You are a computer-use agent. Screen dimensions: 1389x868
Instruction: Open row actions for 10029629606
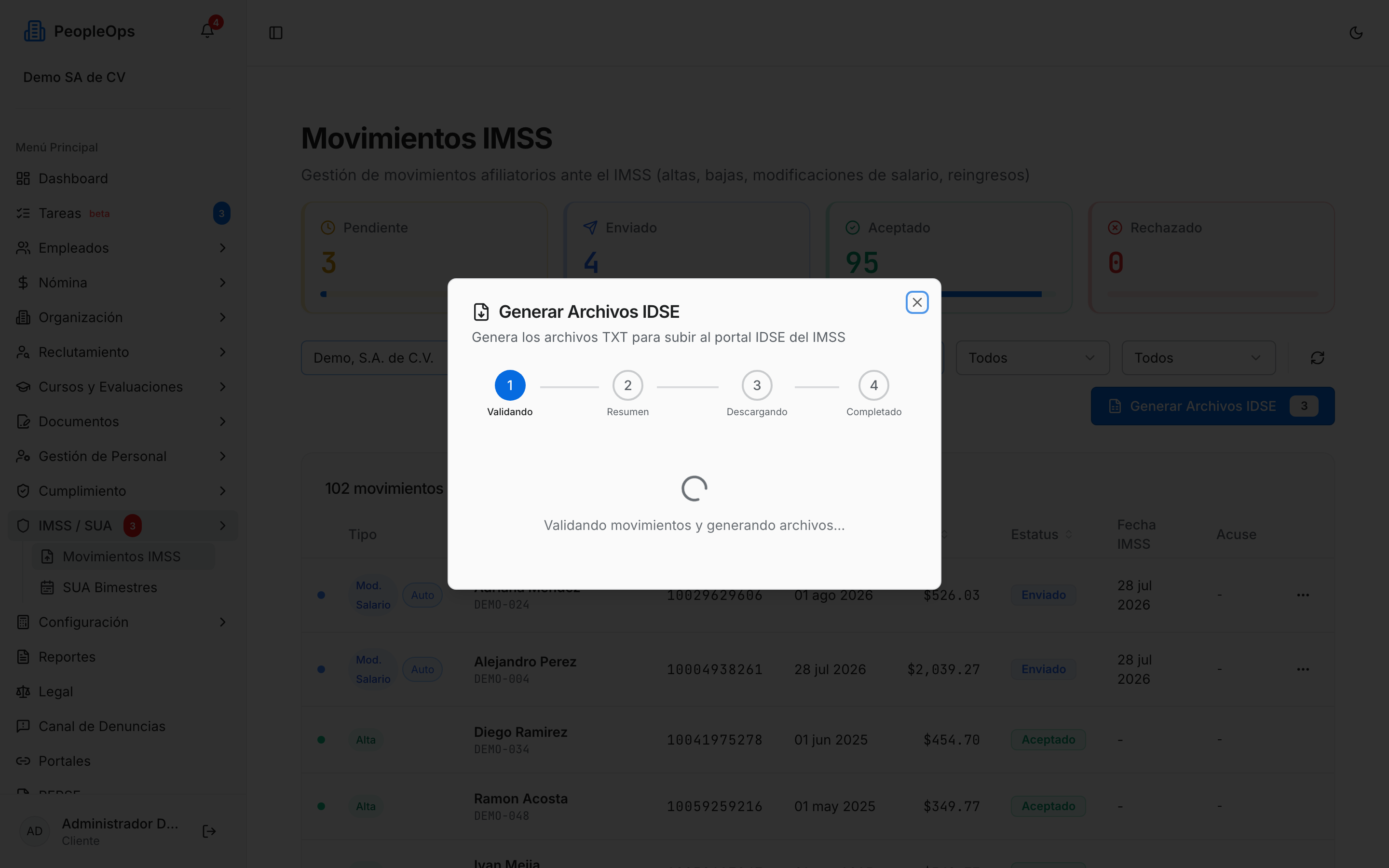pyautogui.click(x=1302, y=596)
